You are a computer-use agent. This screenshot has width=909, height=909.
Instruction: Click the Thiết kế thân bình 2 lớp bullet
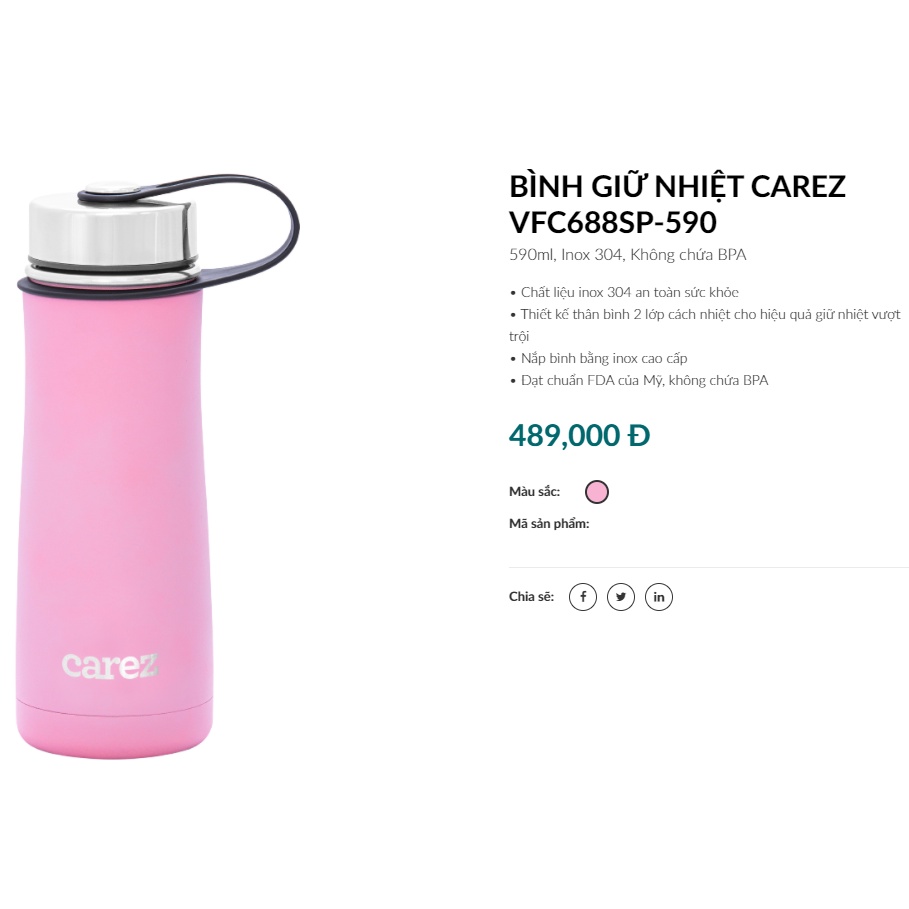coord(705,325)
